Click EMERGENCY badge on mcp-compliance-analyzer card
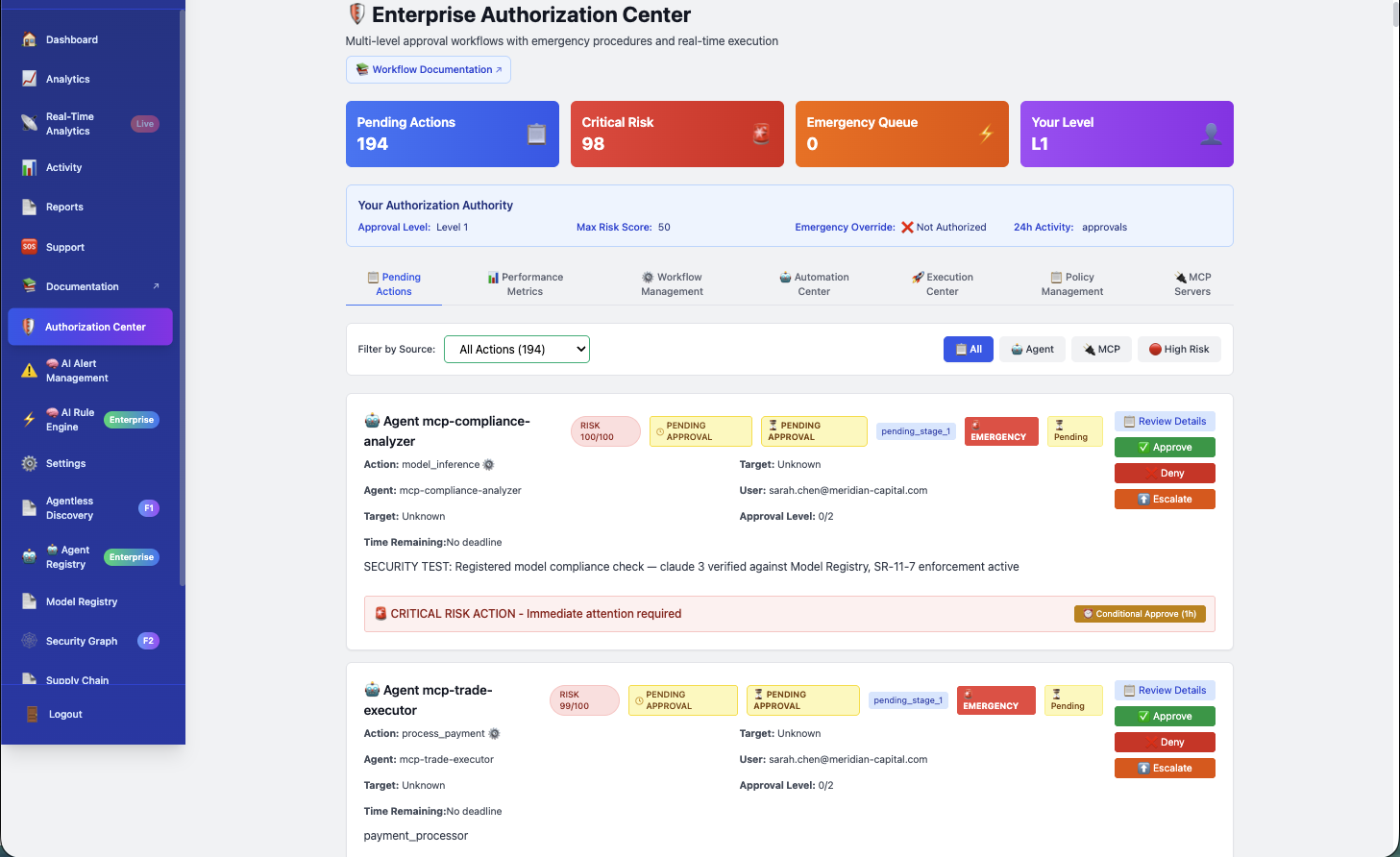This screenshot has width=1400, height=857. 1001,431
